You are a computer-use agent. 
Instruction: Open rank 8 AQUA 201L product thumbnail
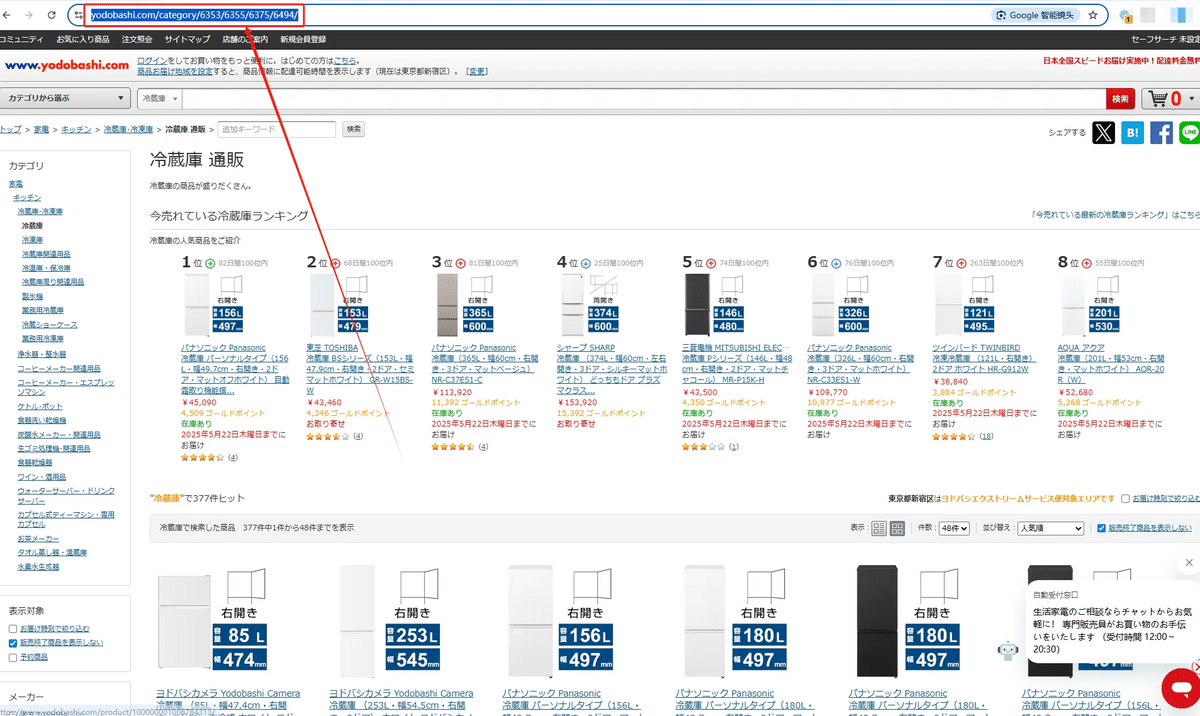coord(1090,306)
